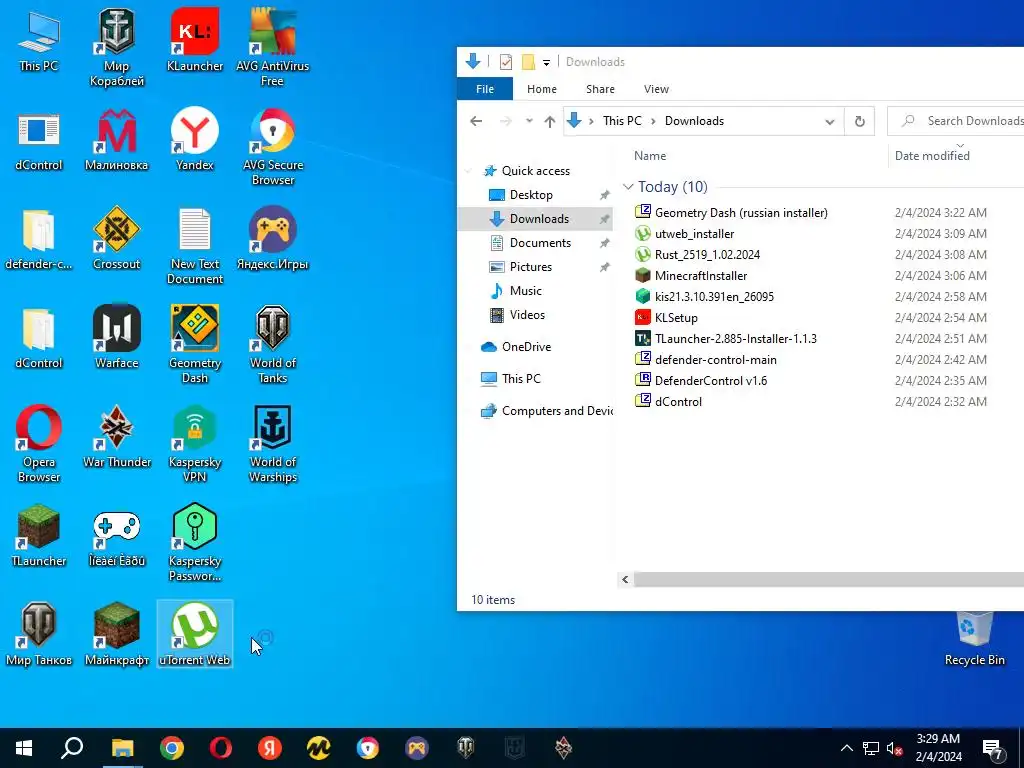This screenshot has width=1024, height=768.
Task: Switch to the Share ribbon tab
Action: (x=600, y=89)
